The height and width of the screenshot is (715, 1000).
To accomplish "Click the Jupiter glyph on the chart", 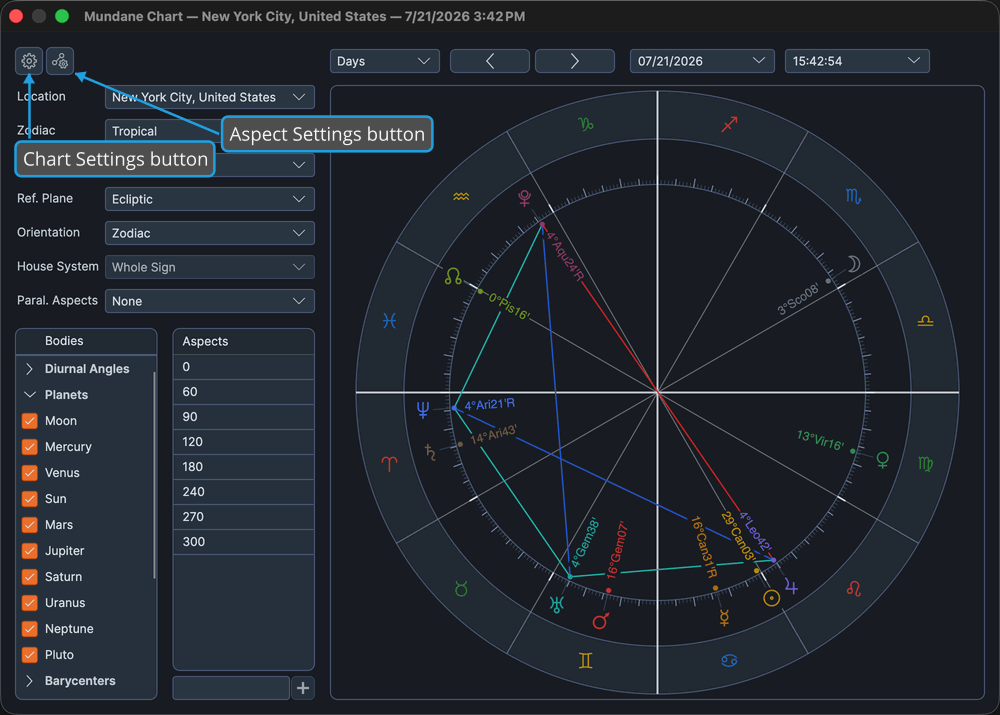I will click(791, 586).
